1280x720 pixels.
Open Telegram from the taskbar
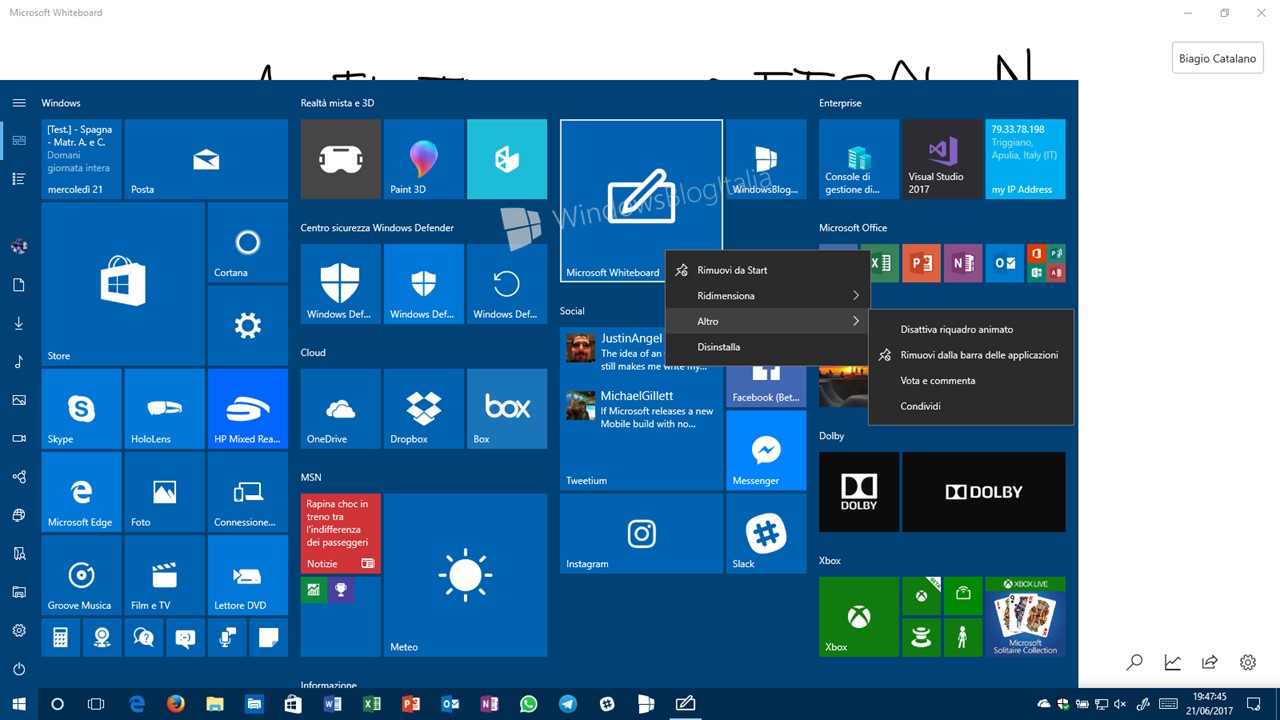567,704
